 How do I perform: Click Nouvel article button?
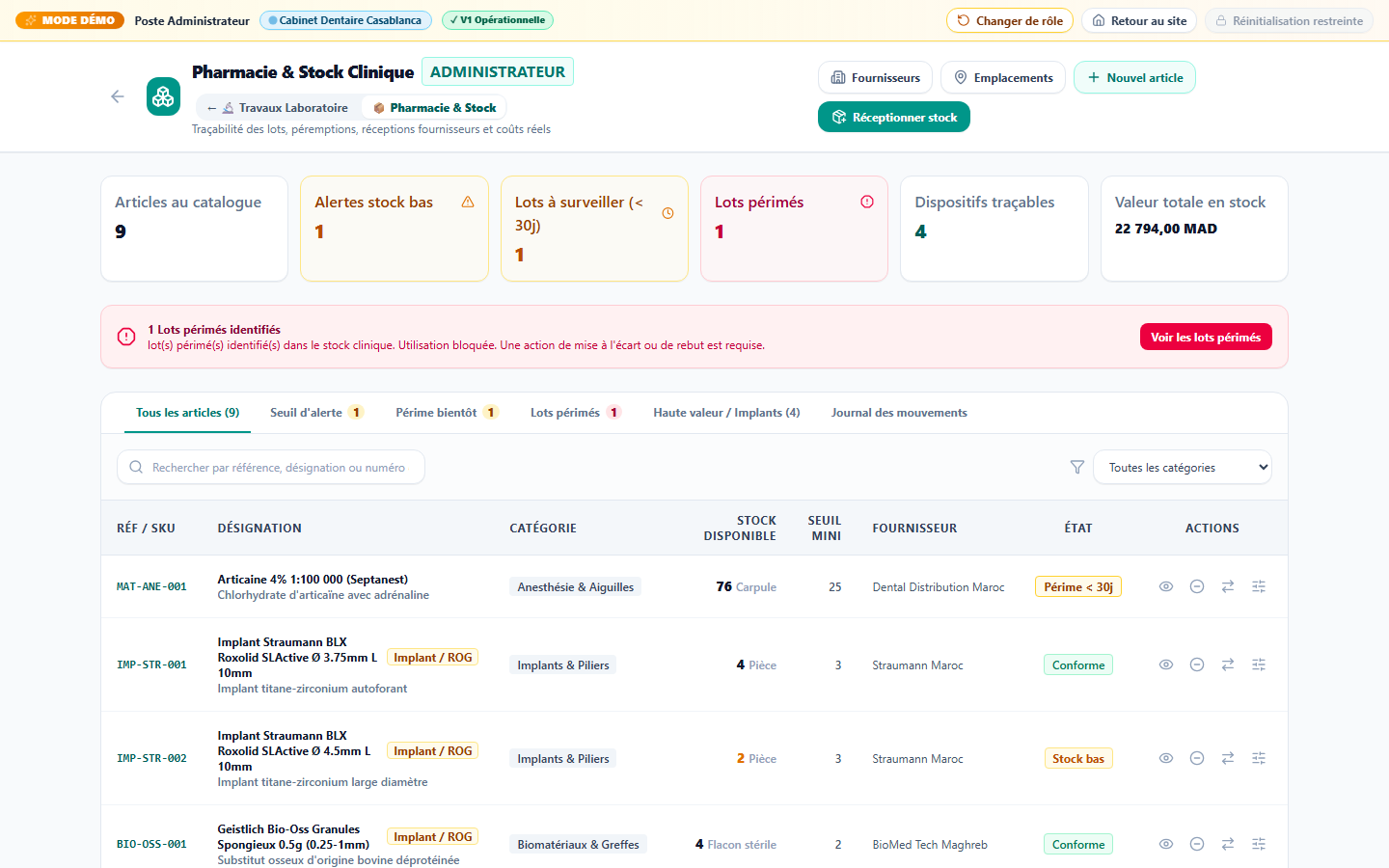1134,77
